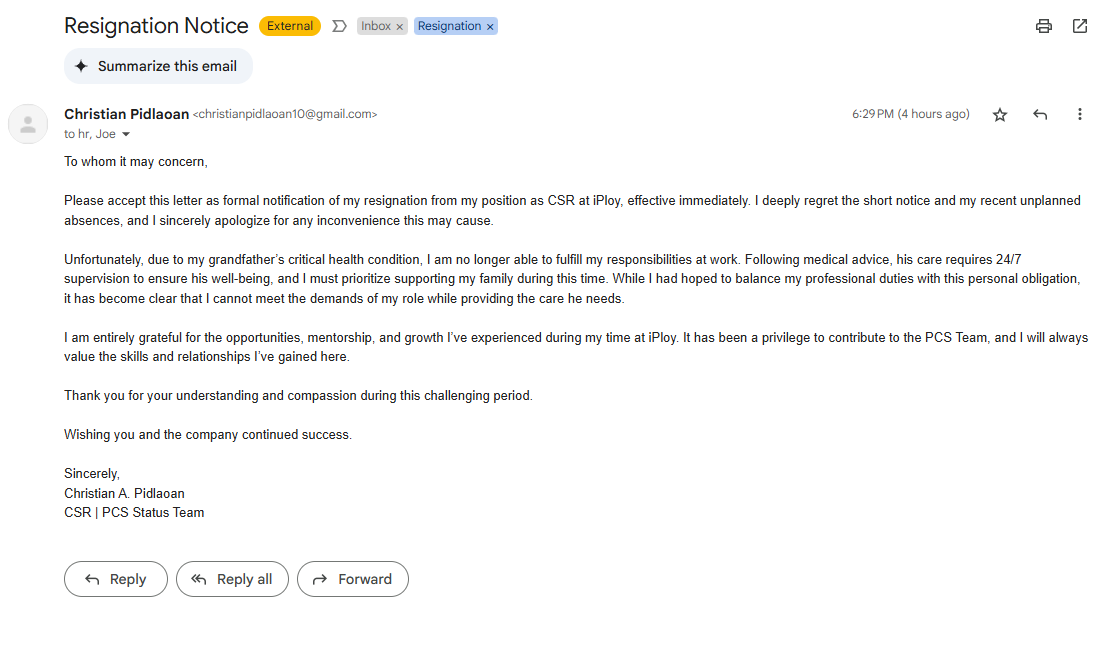Open the email in a new window
Screen dimensions: 1102x667
(x=1080, y=26)
